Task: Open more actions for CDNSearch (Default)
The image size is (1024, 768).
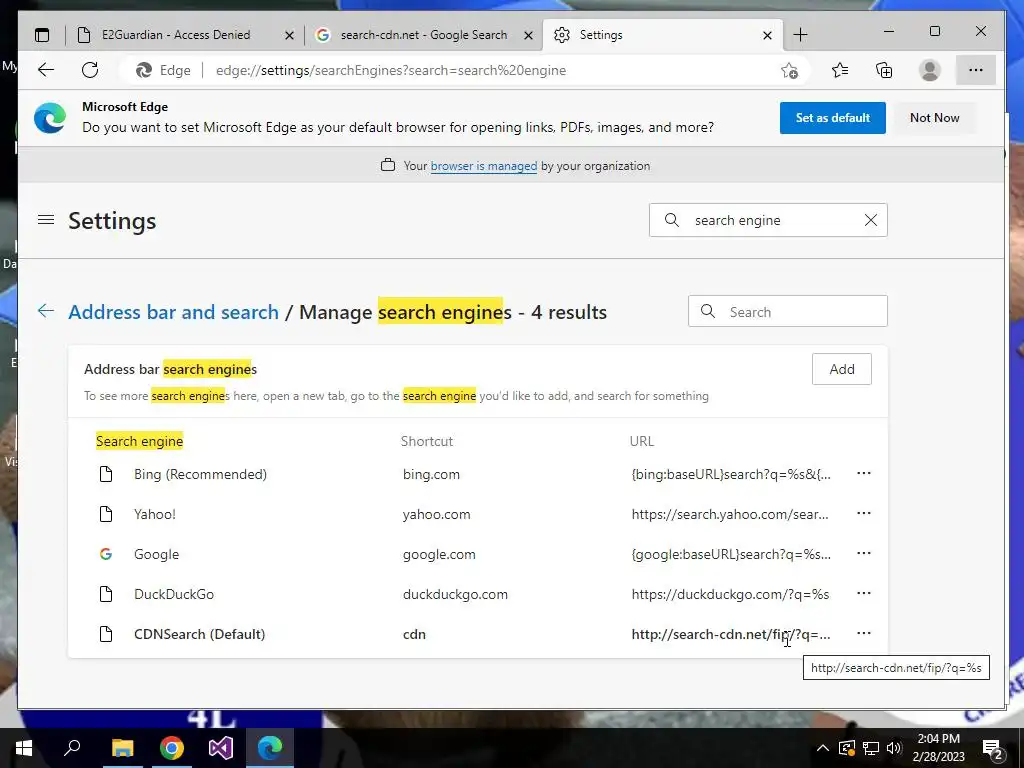Action: click(863, 633)
